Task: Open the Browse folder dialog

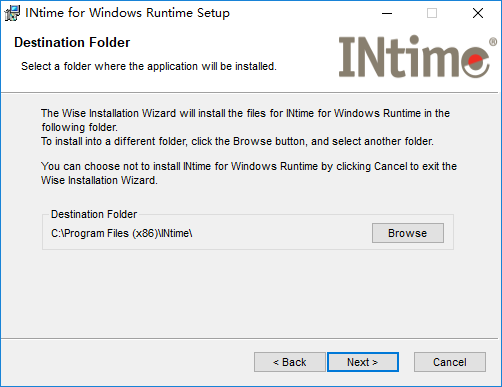Action: (x=408, y=233)
